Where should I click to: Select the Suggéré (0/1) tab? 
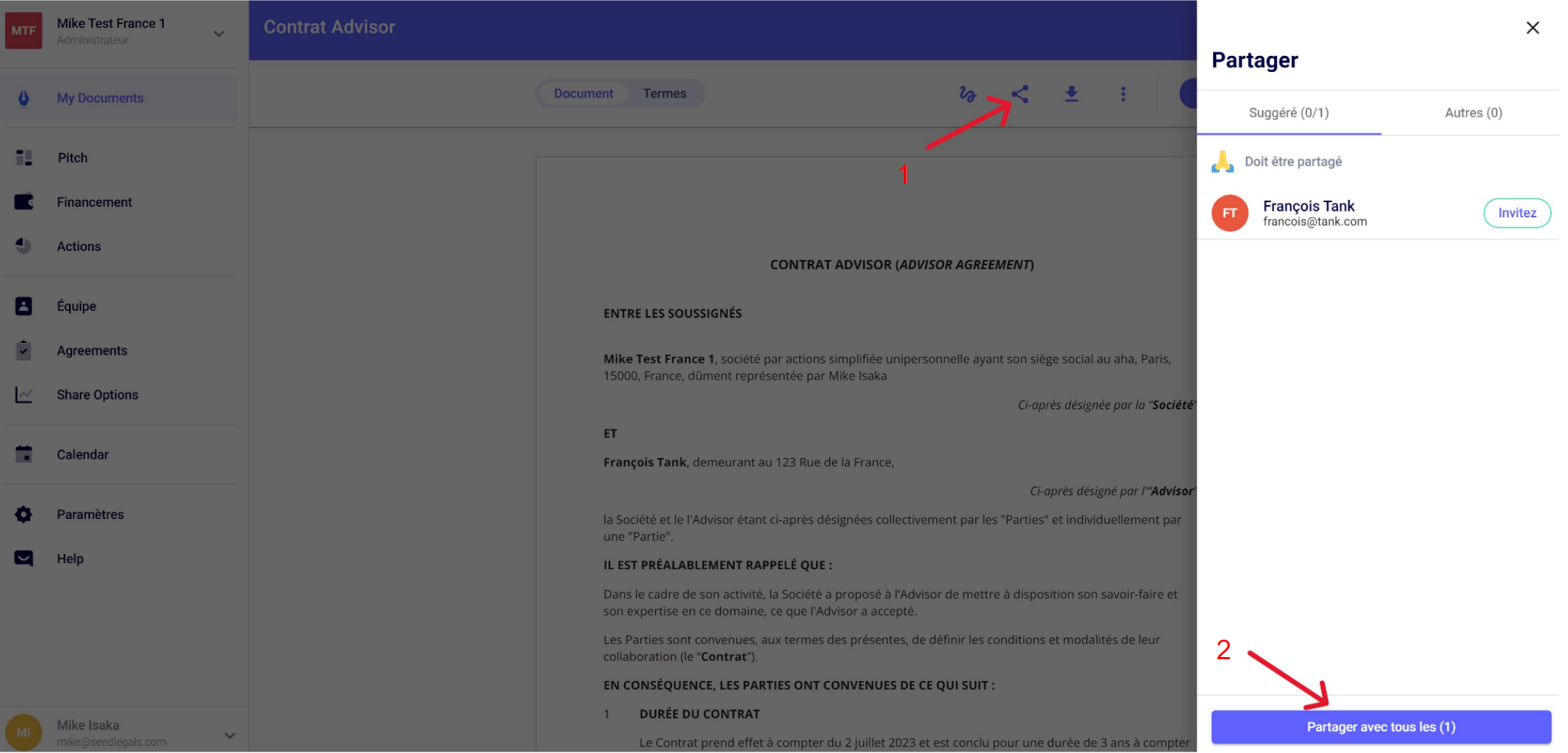pos(1288,113)
